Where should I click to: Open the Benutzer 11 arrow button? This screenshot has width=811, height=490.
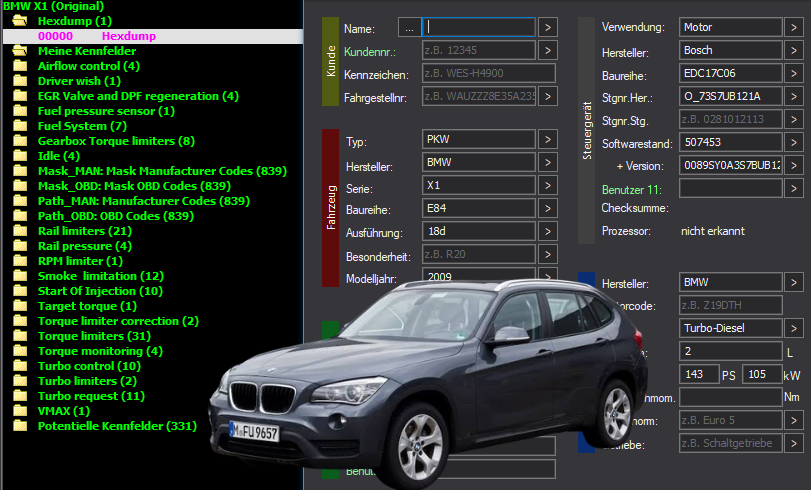(794, 188)
